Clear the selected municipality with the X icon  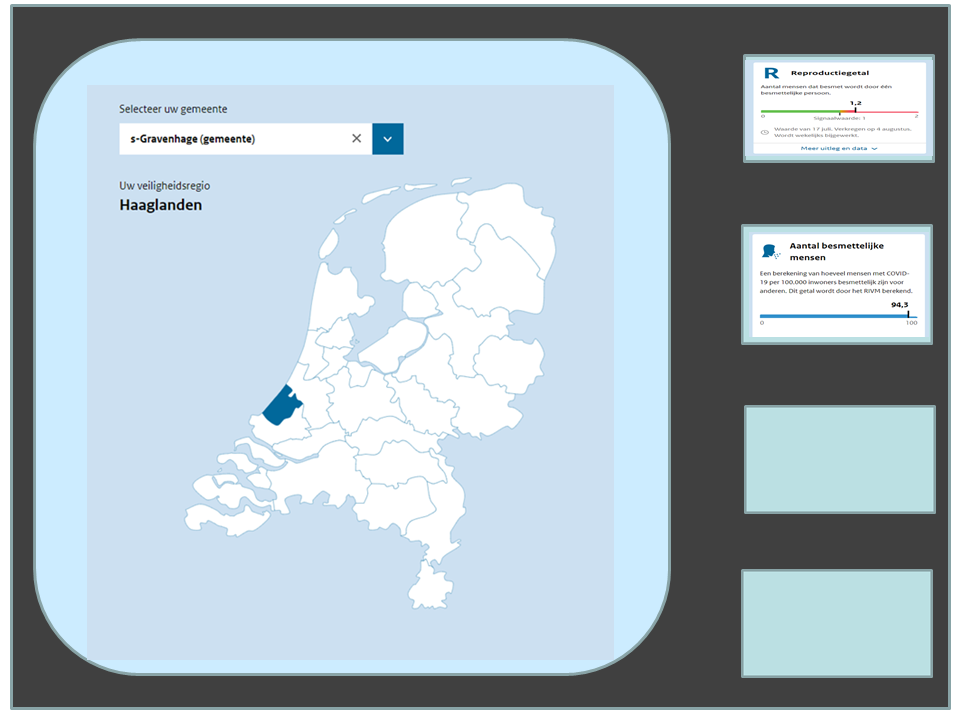click(x=356, y=139)
